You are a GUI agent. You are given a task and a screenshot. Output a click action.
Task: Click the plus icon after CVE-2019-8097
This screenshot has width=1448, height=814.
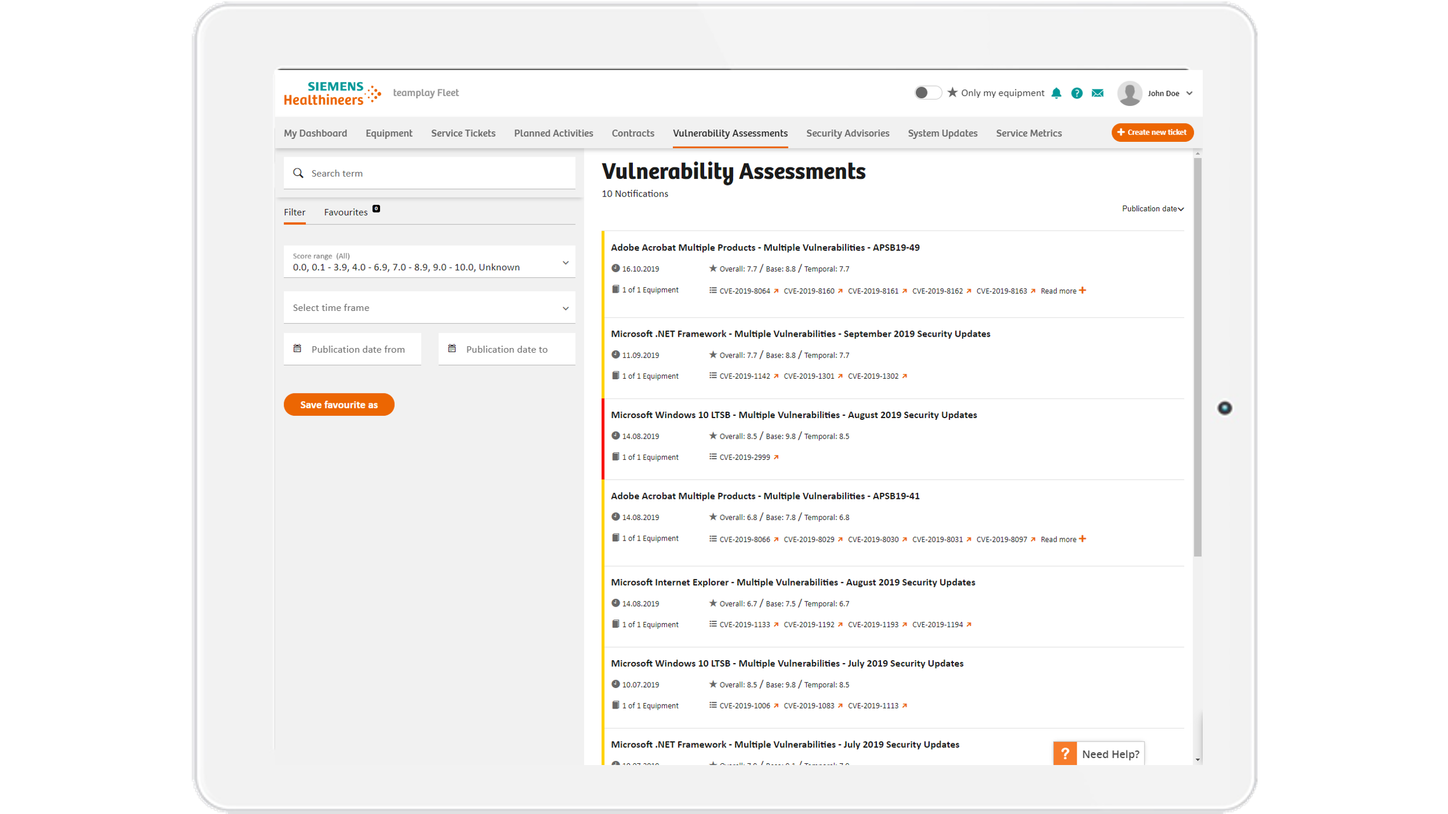1083,539
